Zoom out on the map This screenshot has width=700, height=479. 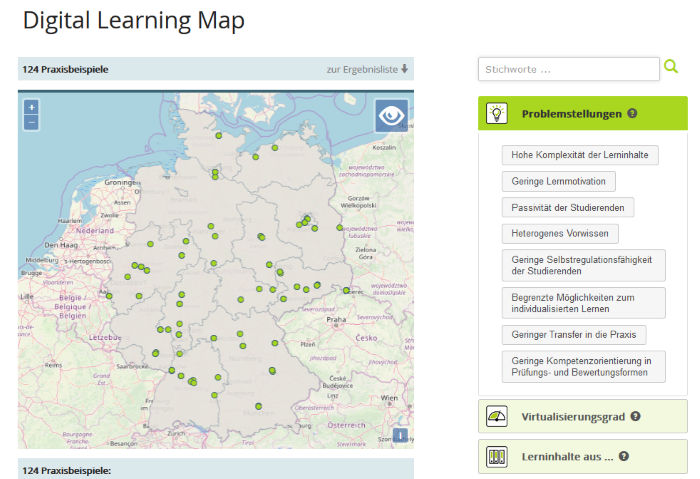[31, 122]
